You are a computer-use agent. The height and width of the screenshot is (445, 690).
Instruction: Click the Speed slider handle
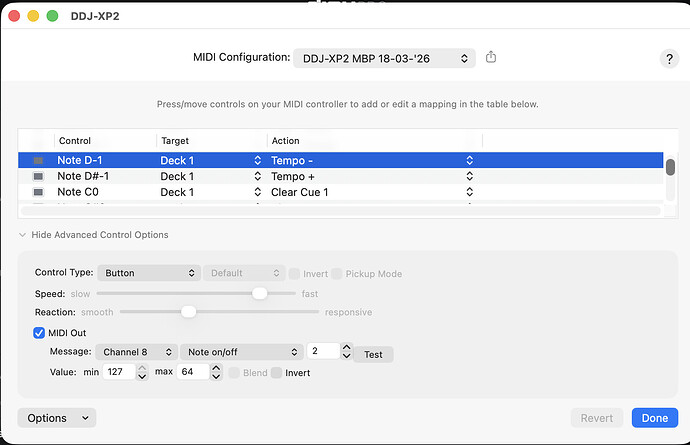260,293
